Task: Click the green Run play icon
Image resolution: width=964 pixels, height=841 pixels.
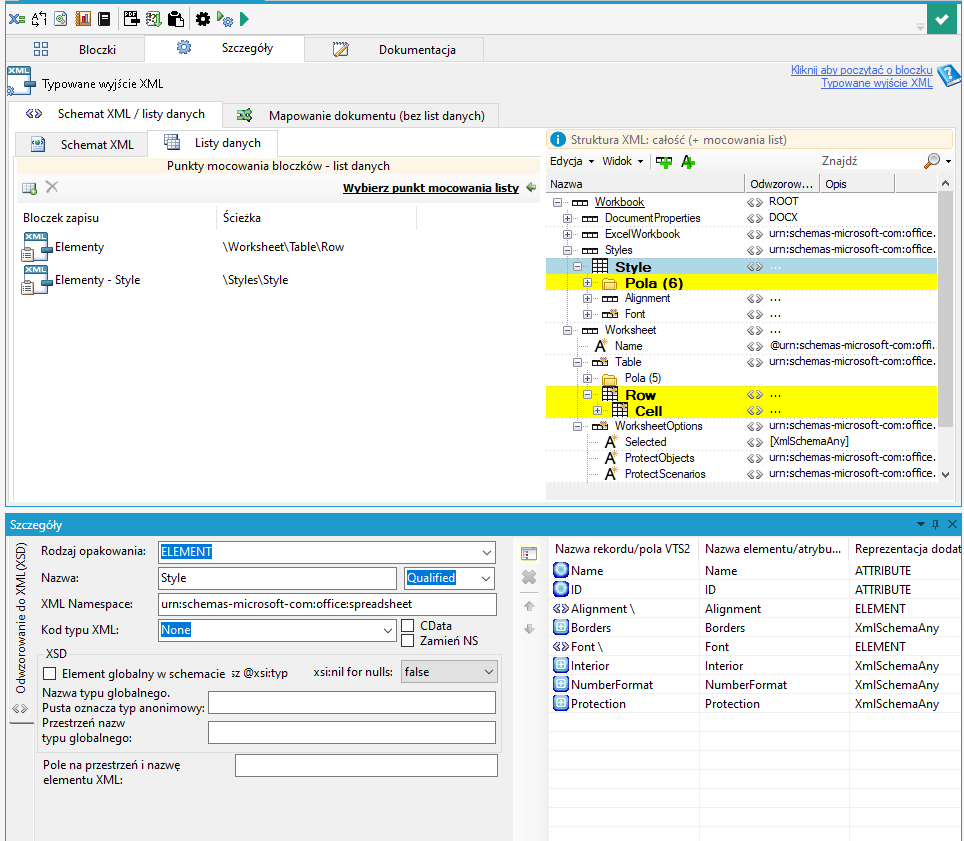Action: pos(245,19)
